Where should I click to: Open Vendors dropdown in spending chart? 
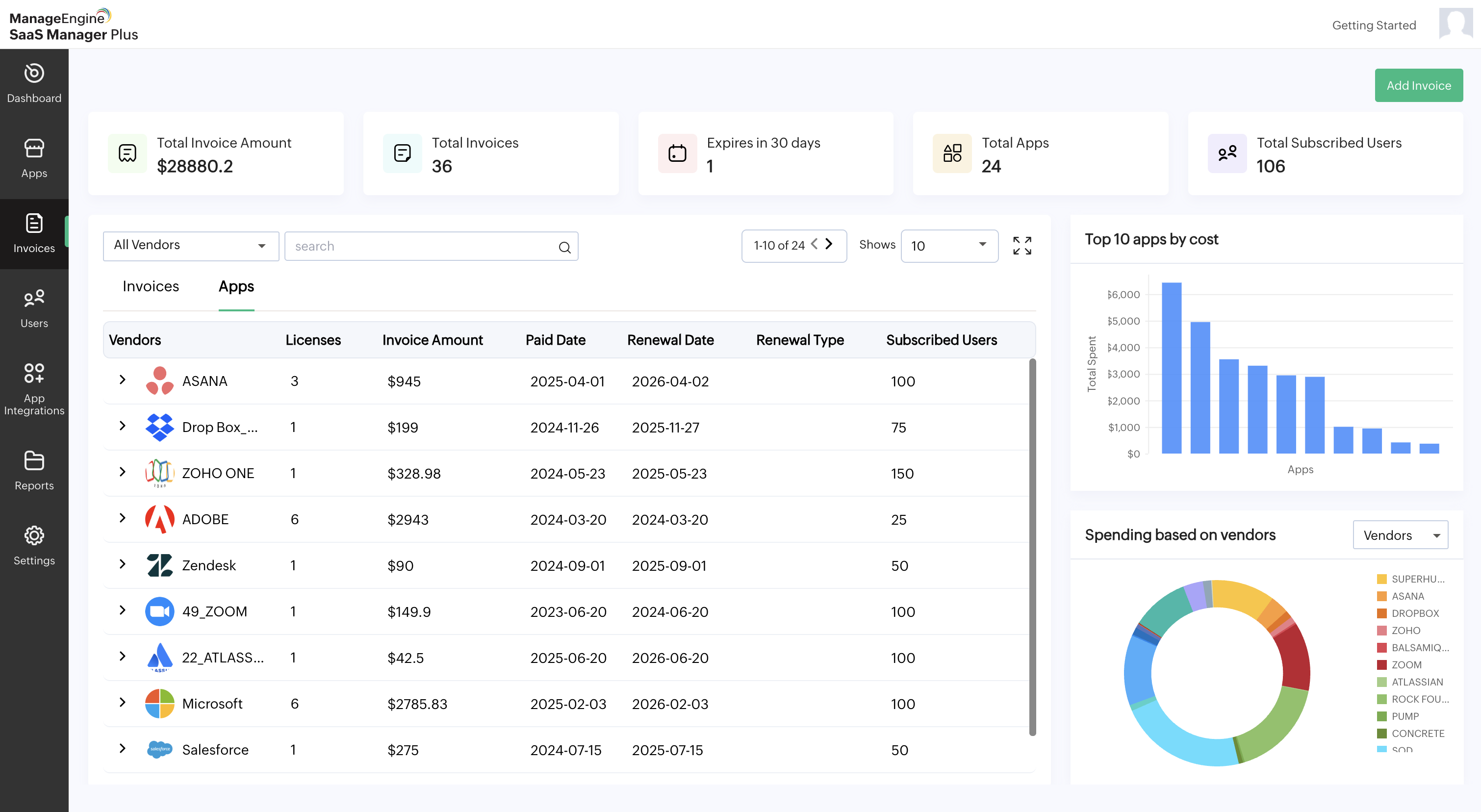coord(1400,535)
